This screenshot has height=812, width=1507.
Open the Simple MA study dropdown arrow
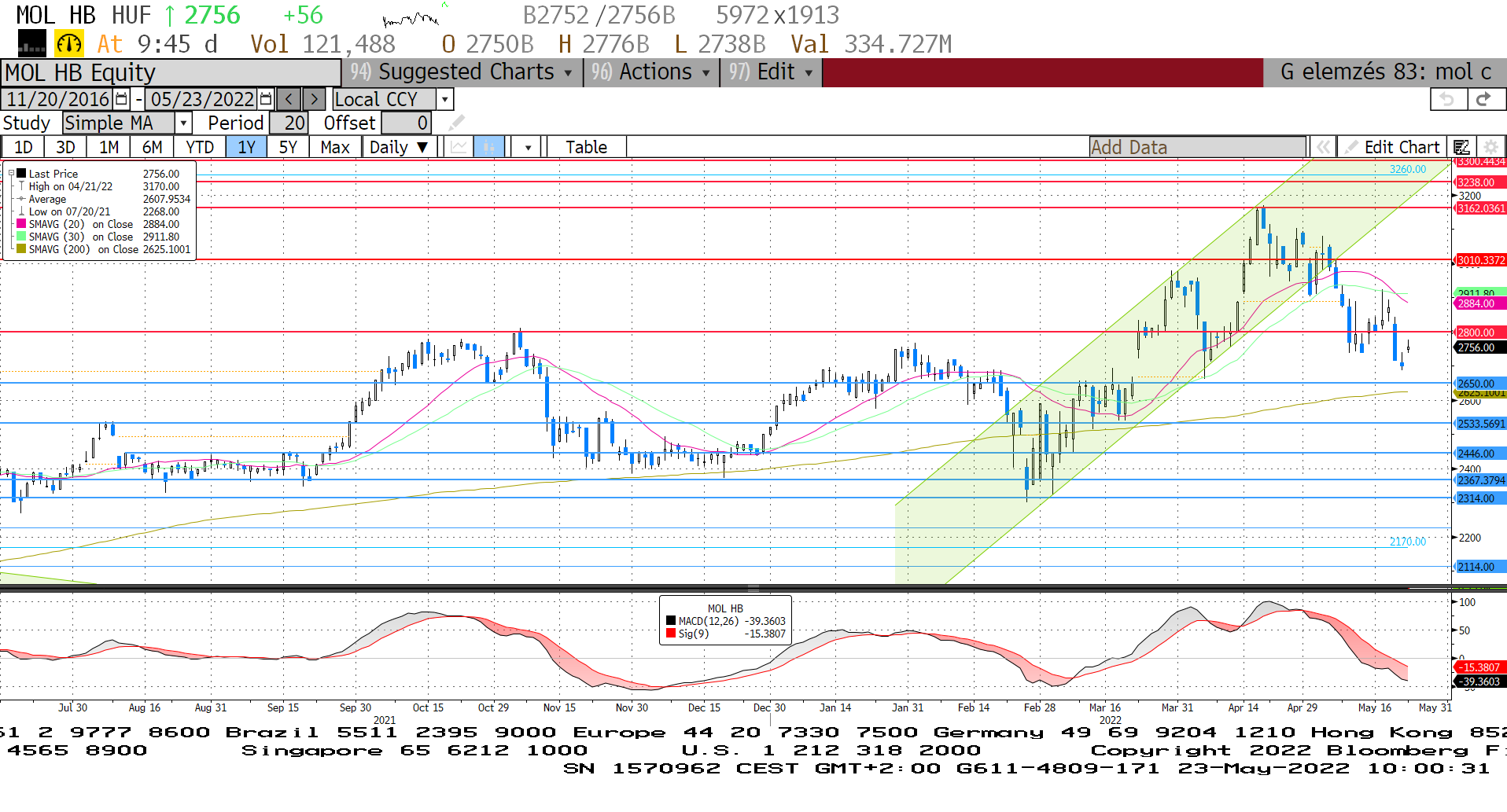click(183, 123)
